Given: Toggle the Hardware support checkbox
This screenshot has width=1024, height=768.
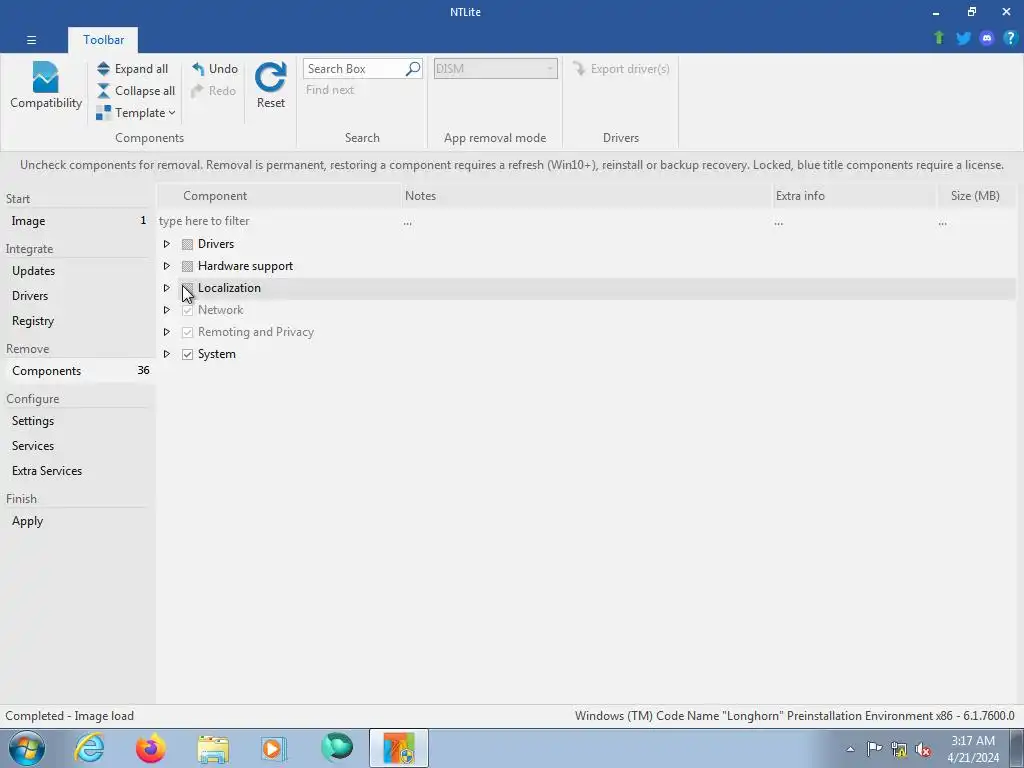Looking at the screenshot, I should coord(187,266).
